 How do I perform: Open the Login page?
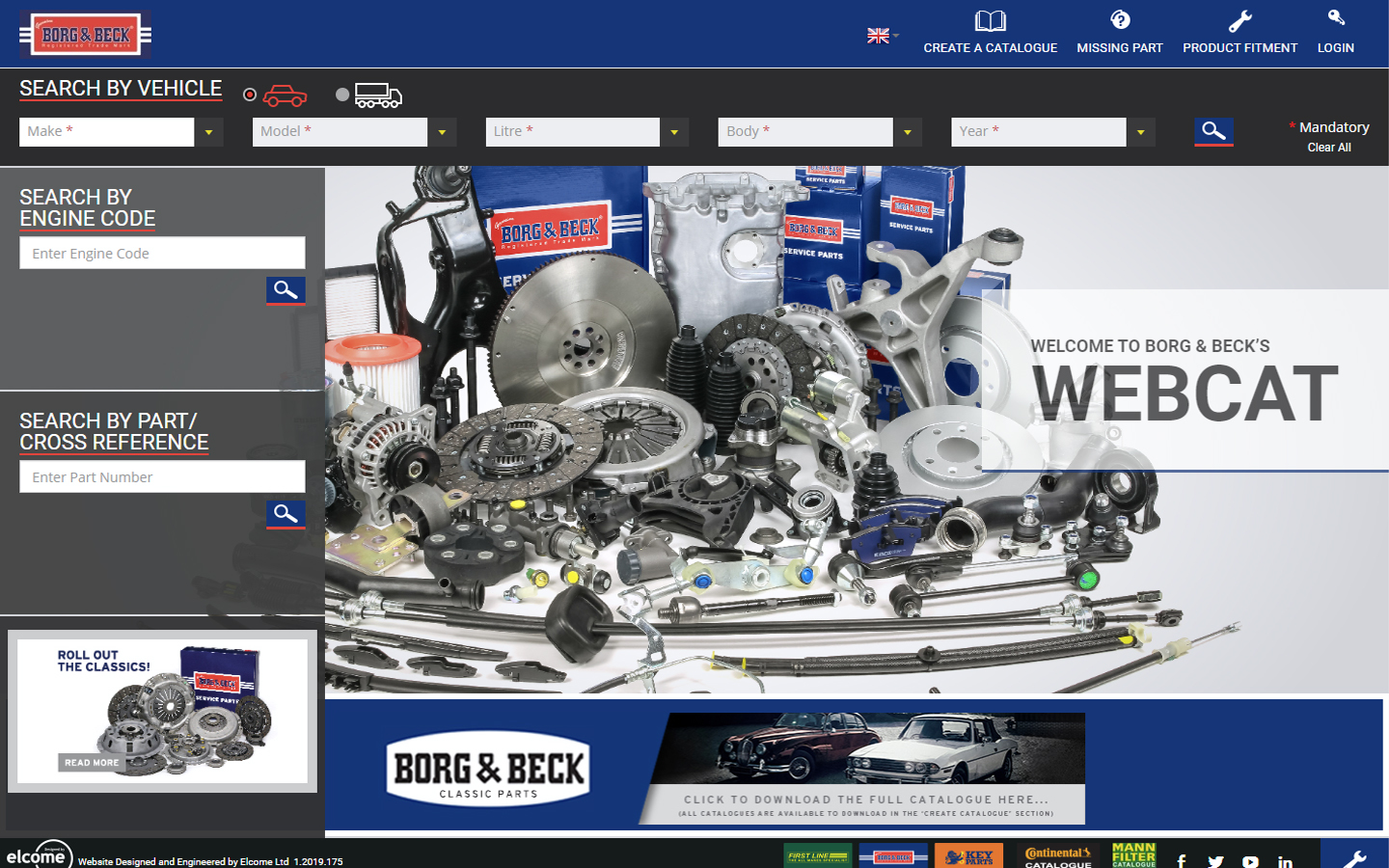coord(1335,32)
